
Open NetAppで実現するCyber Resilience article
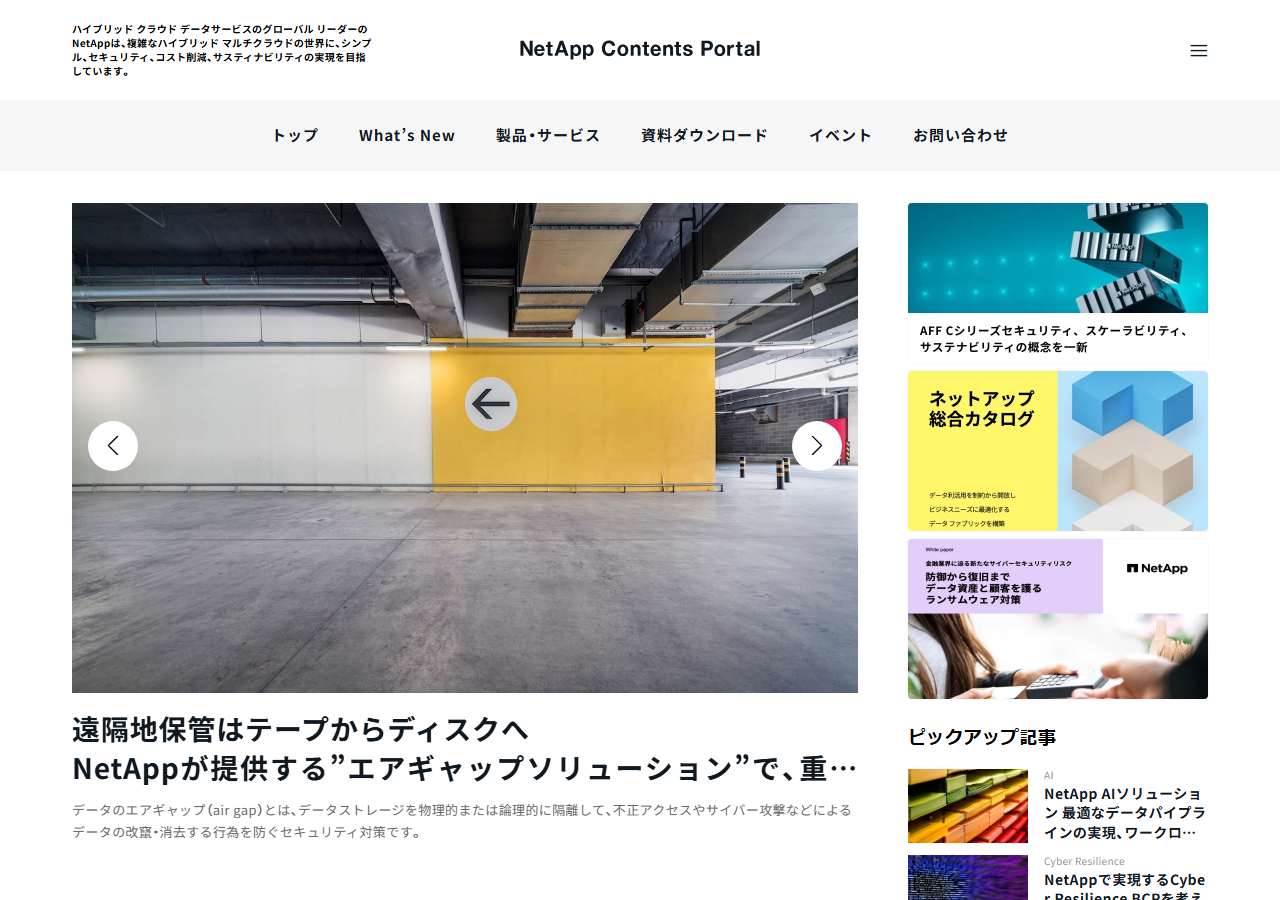point(1125,886)
